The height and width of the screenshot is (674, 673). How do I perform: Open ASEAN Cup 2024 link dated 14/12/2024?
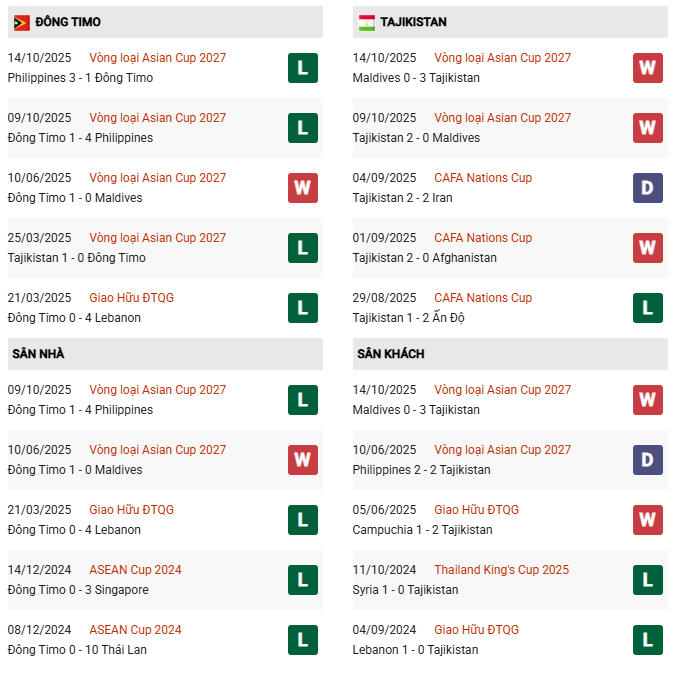click(135, 570)
